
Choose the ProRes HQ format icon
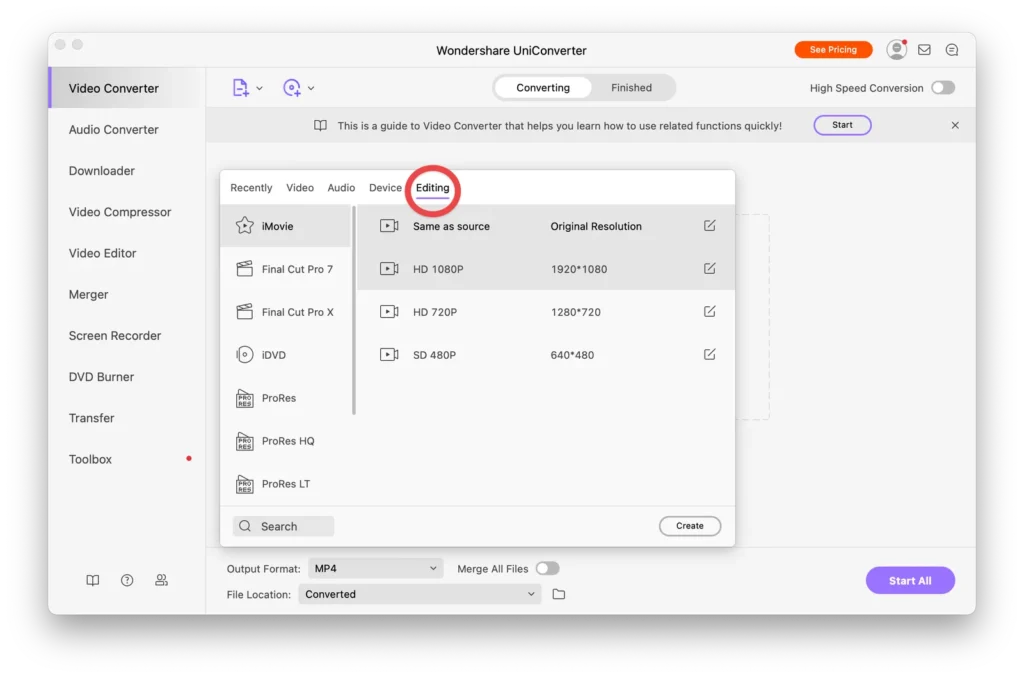pyautogui.click(x=244, y=441)
